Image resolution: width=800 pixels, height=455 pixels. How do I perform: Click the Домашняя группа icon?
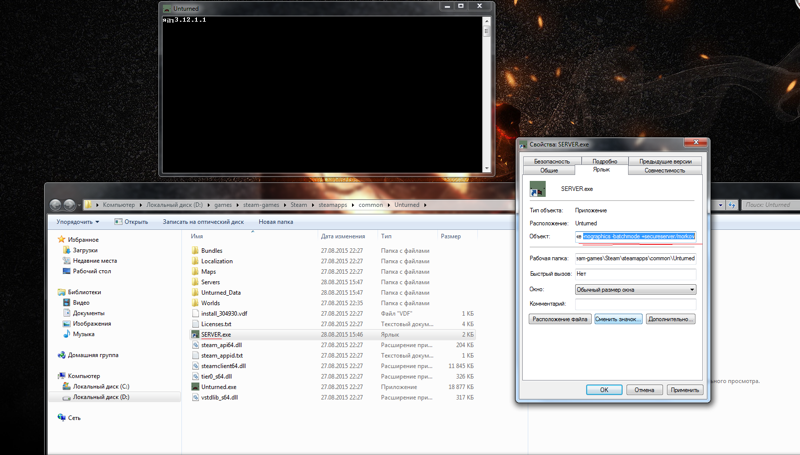pos(62,355)
